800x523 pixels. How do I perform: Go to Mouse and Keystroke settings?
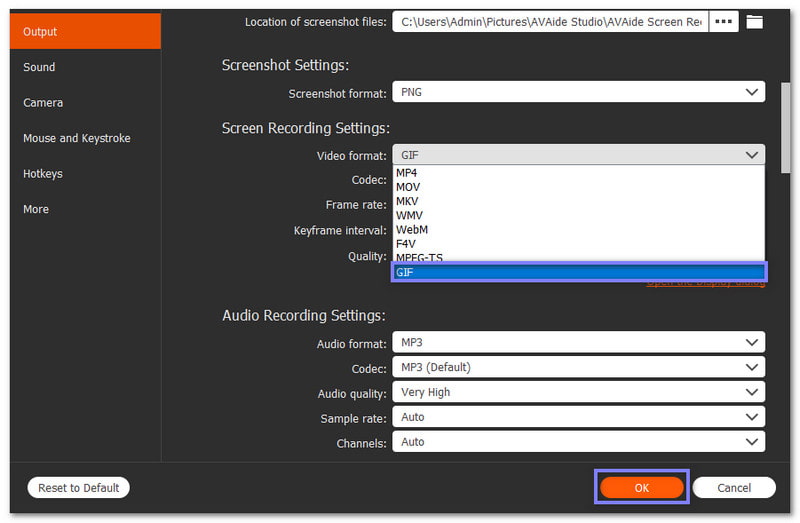[x=77, y=138]
